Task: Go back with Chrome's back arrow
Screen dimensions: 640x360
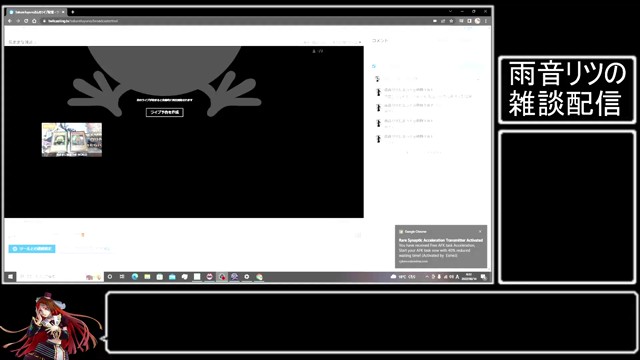Action: click(x=10, y=21)
